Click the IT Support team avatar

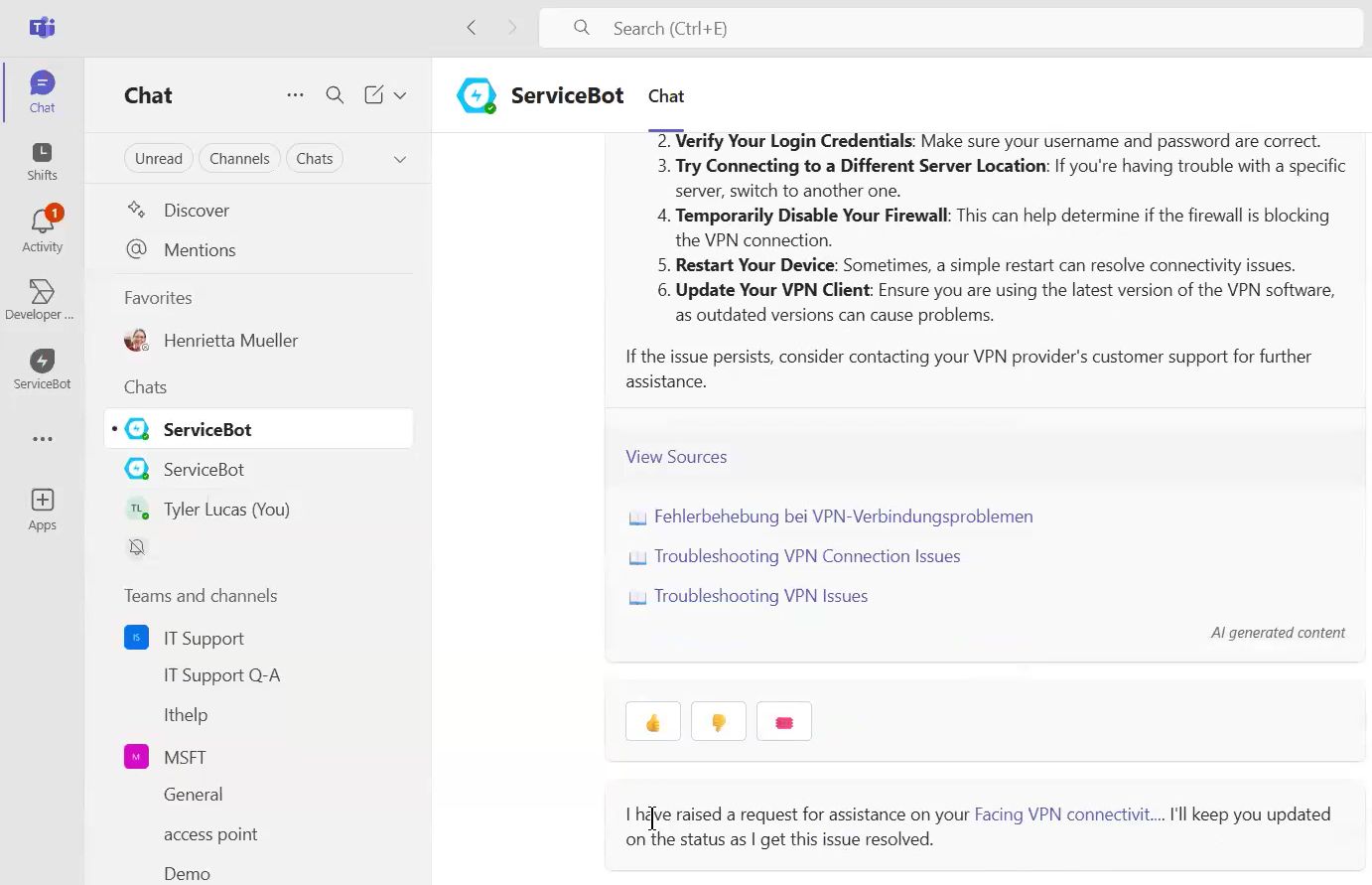click(x=136, y=637)
